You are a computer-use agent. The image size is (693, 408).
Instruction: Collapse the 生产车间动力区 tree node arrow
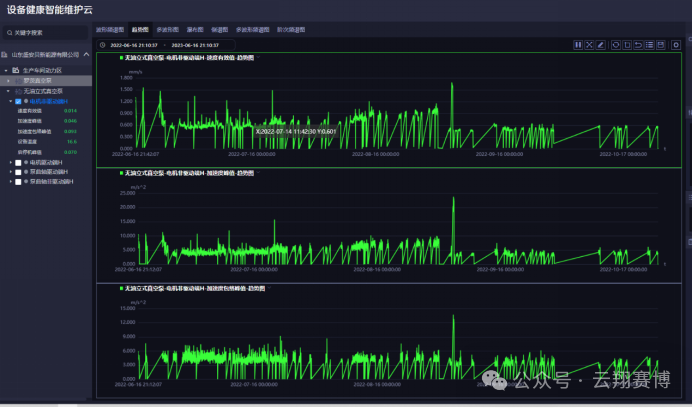[x=6, y=70]
